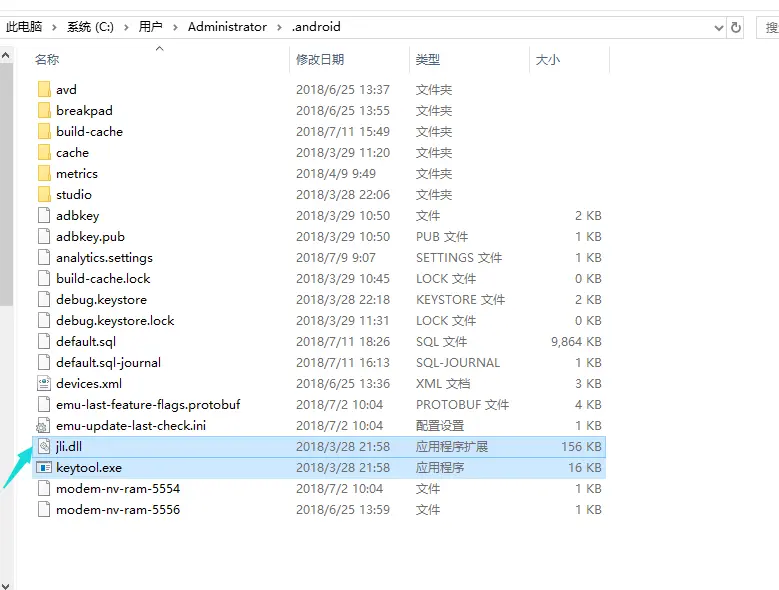The height and width of the screenshot is (590, 779).
Task: Click the 2018/4/9 9:49 modified date
Action: click(336, 173)
